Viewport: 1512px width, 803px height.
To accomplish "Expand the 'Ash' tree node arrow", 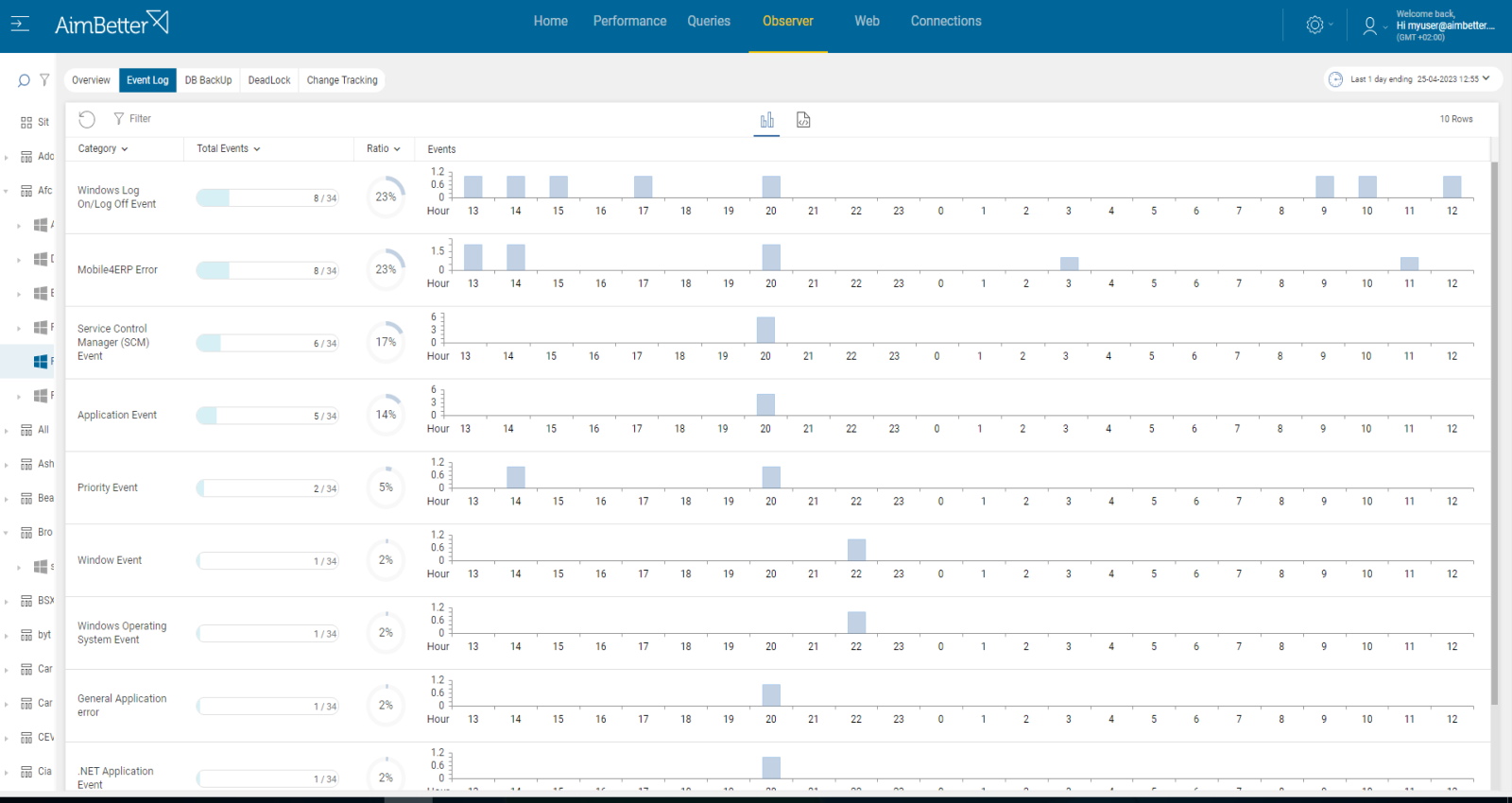I will (7, 465).
